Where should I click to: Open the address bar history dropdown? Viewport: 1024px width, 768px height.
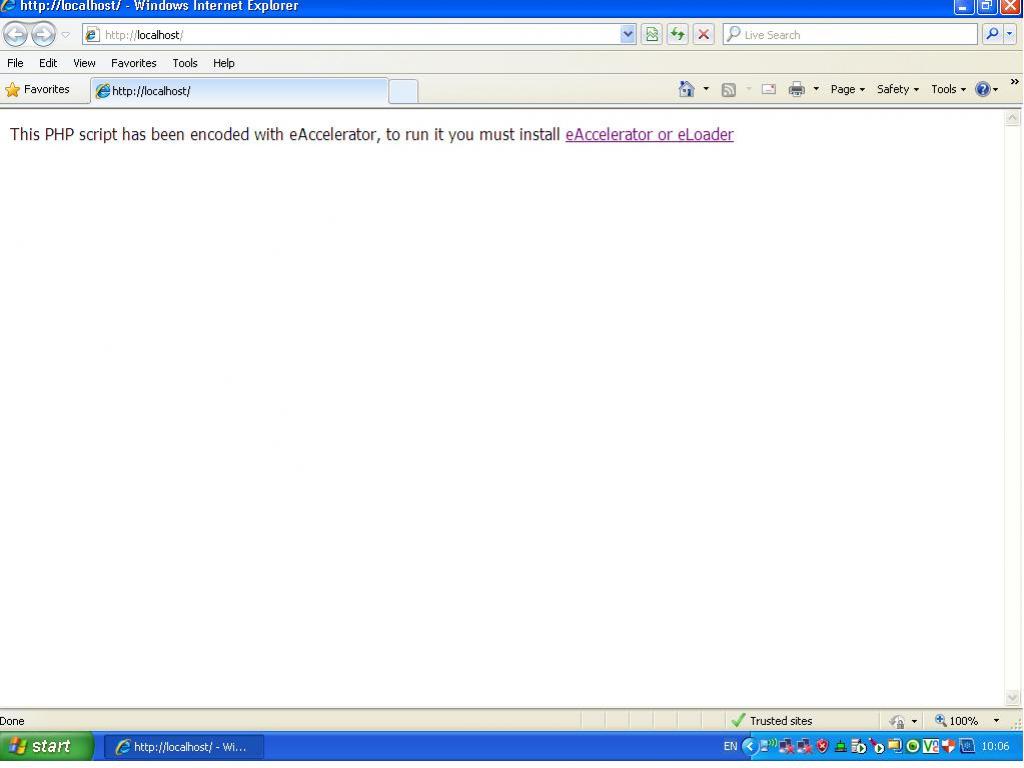point(628,34)
